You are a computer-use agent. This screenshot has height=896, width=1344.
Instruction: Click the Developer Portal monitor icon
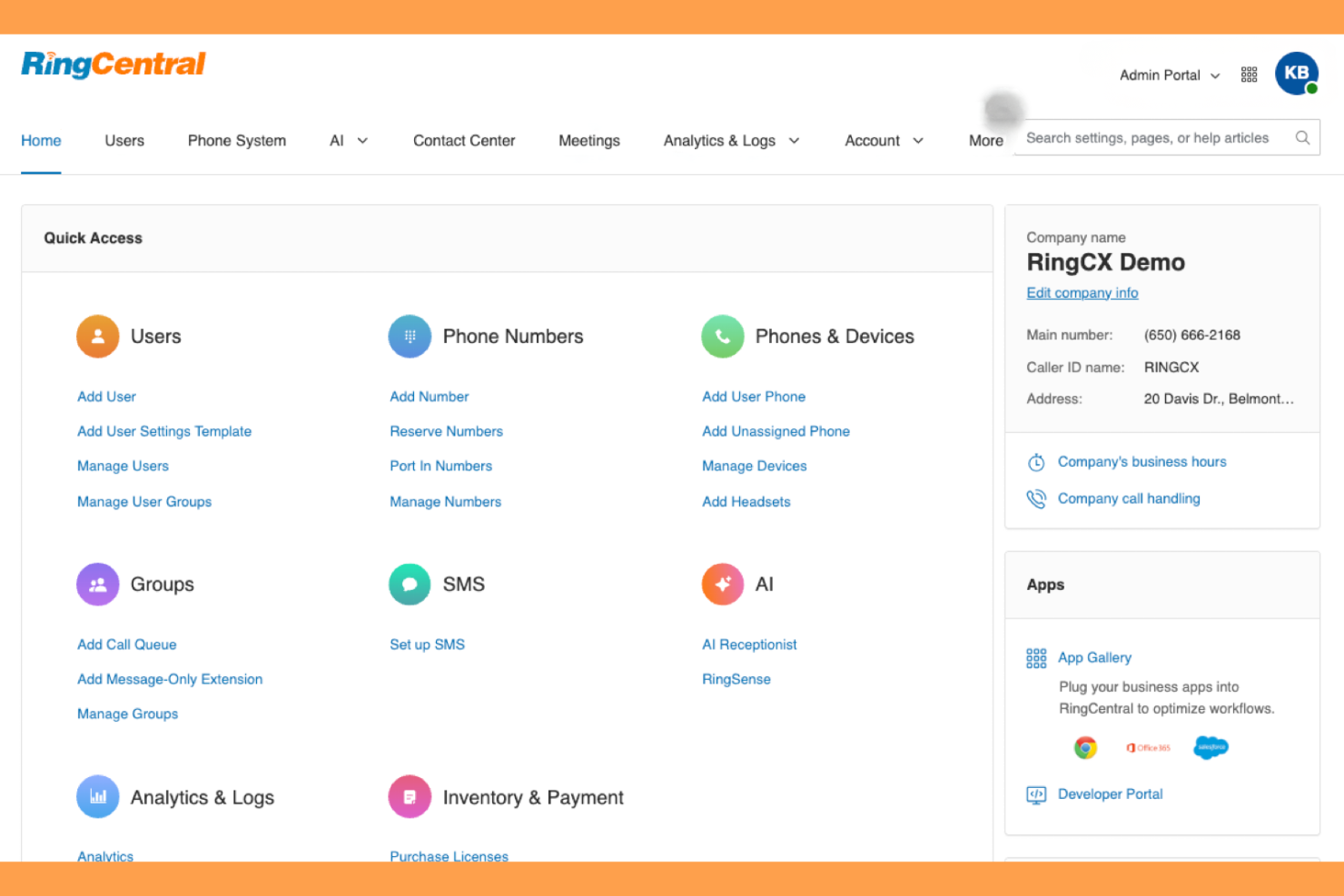tap(1036, 795)
